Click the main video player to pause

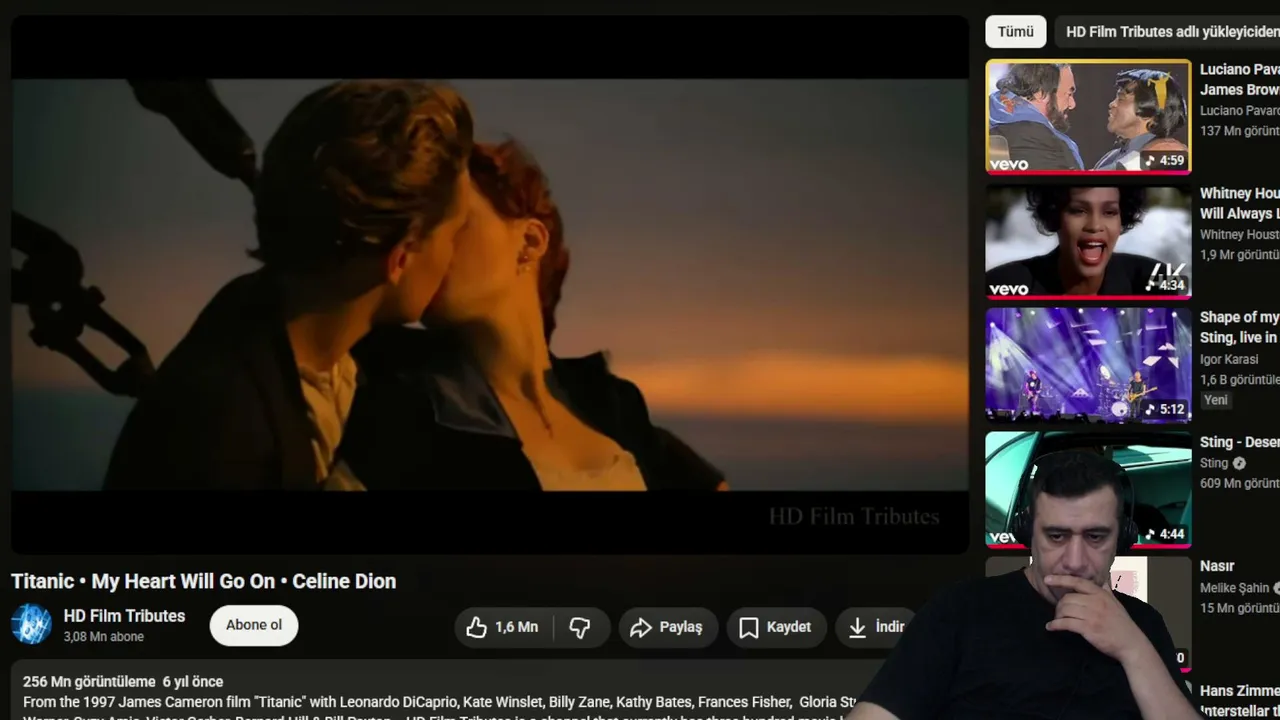click(x=490, y=284)
